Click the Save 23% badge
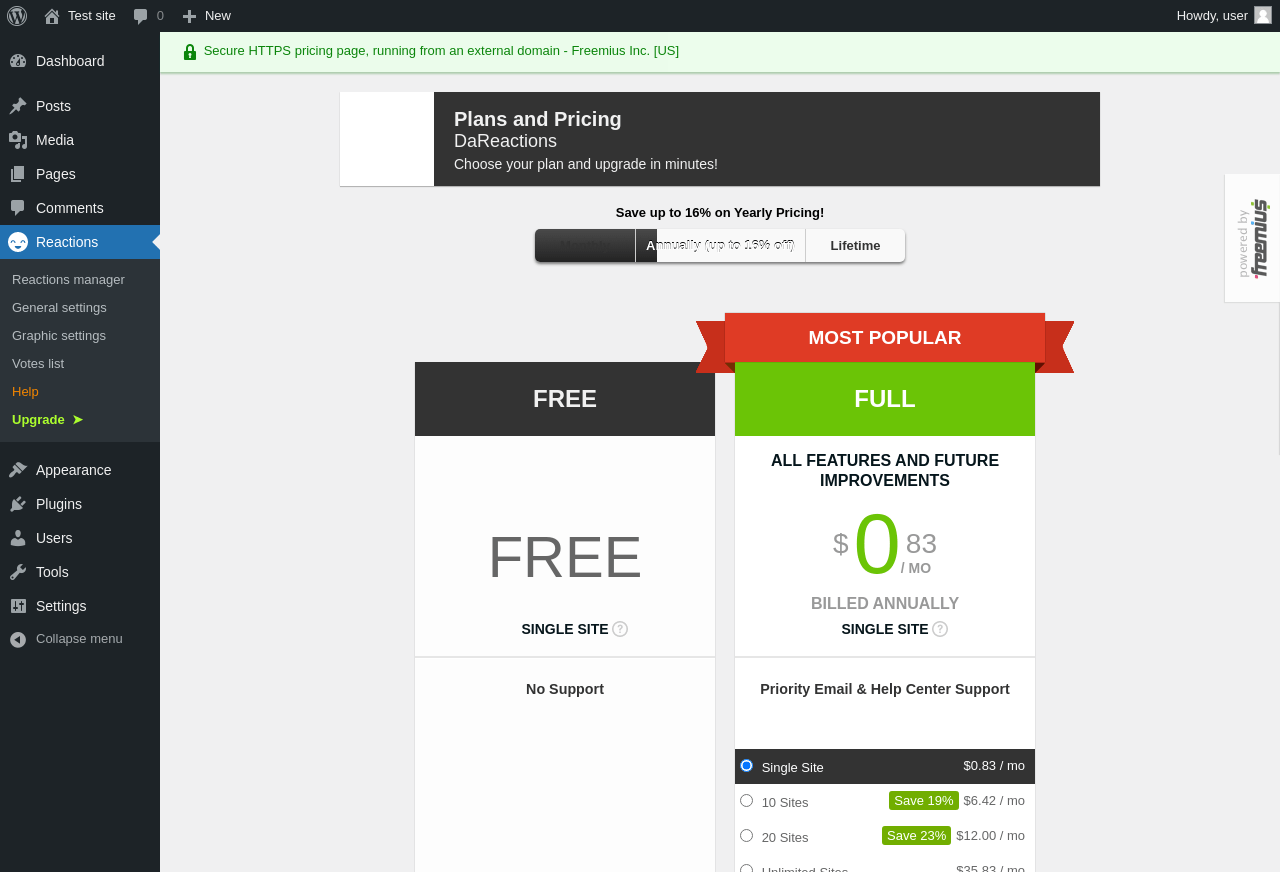The width and height of the screenshot is (1280, 872). (x=916, y=836)
